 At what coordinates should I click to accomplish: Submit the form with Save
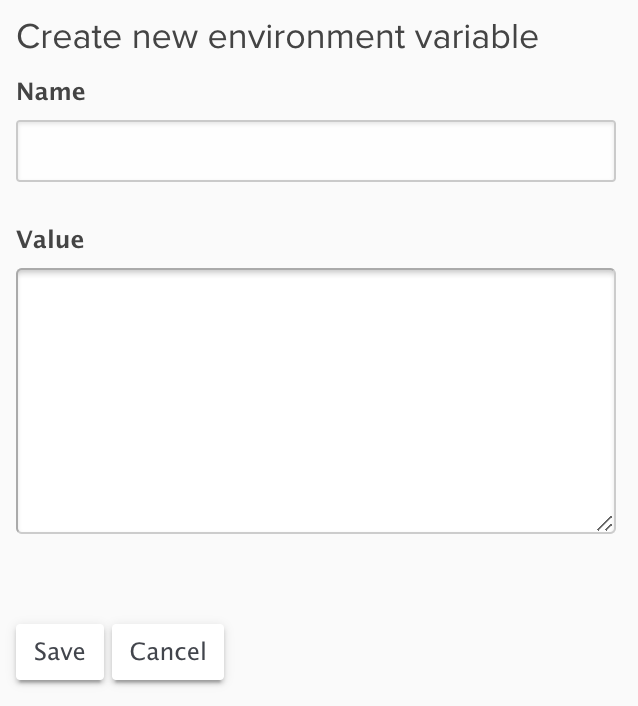pyautogui.click(x=59, y=652)
